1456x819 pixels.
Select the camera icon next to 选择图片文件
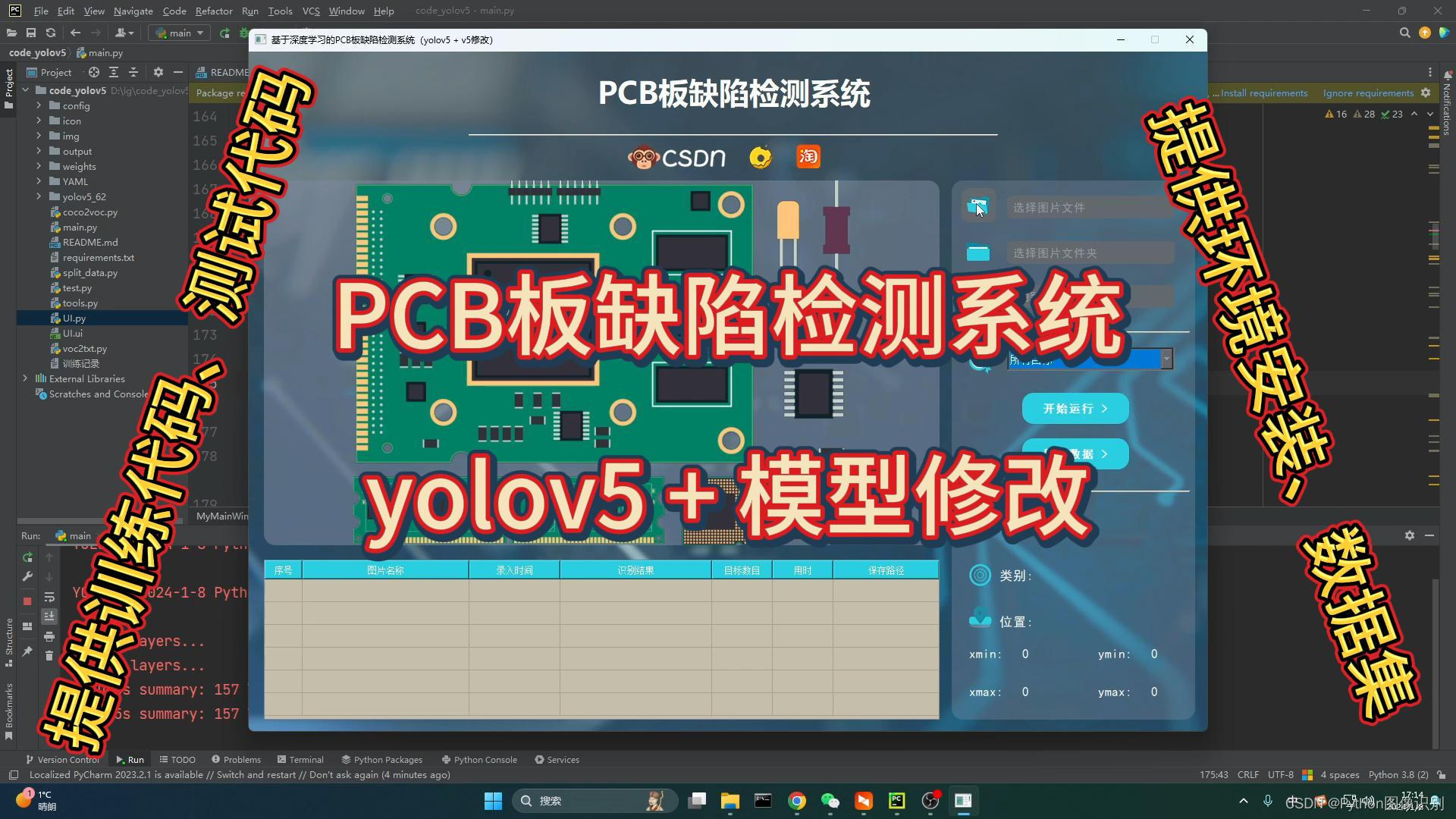point(977,206)
